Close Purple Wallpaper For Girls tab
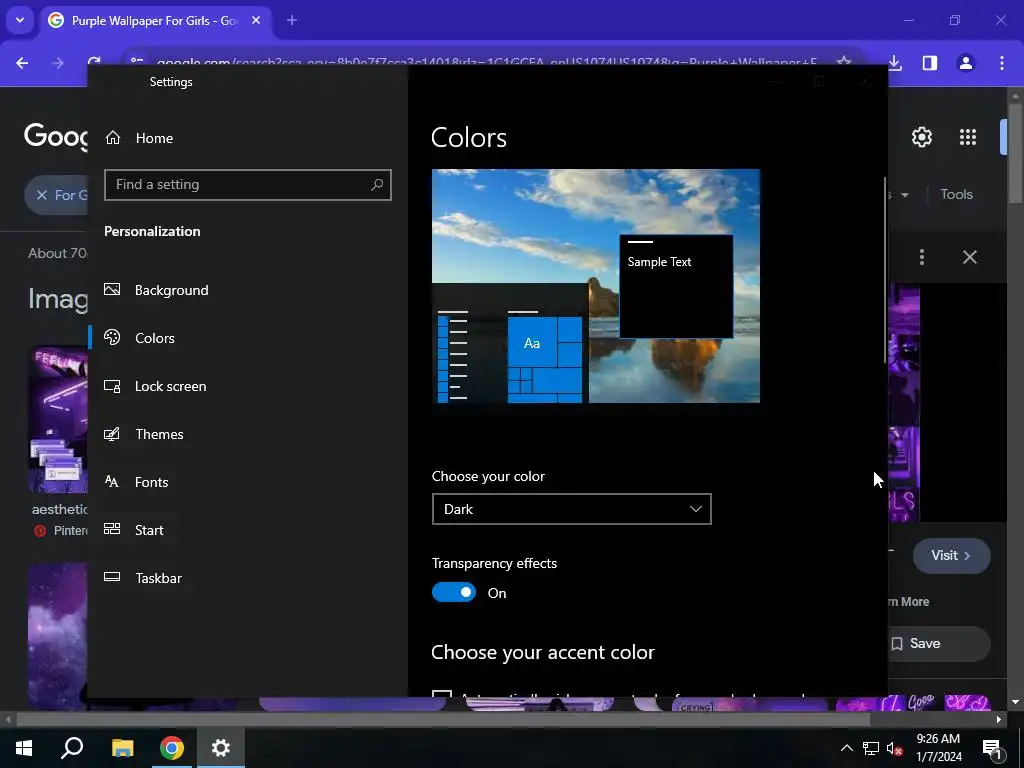Screen dimensions: 1024x768 pyautogui.click(x=256, y=20)
